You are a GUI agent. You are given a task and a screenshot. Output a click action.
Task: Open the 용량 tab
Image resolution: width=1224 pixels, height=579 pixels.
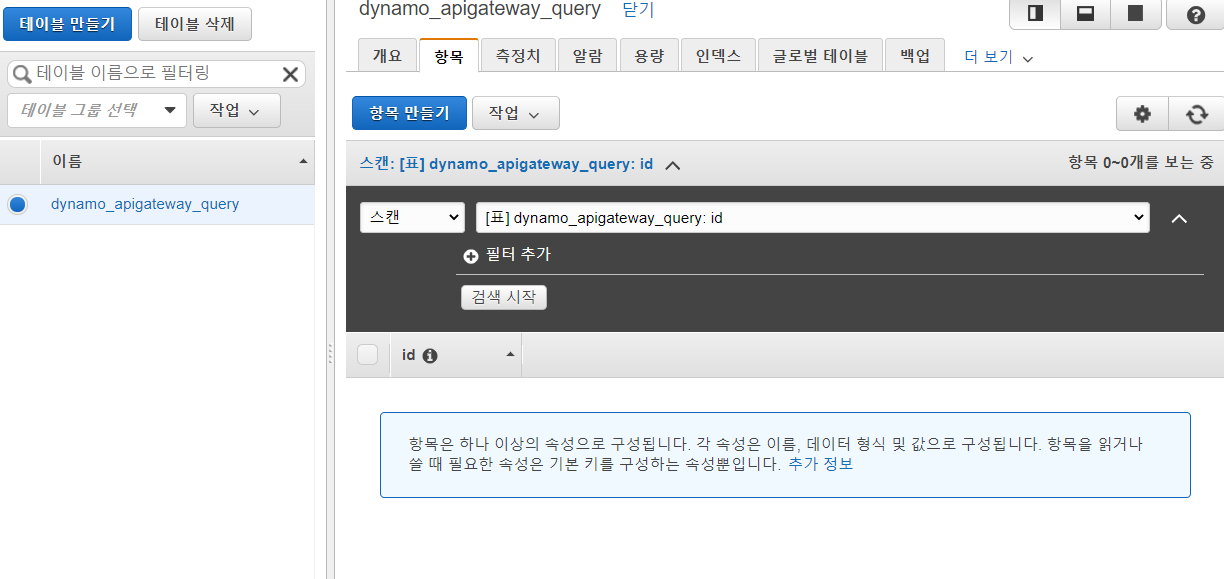649,56
